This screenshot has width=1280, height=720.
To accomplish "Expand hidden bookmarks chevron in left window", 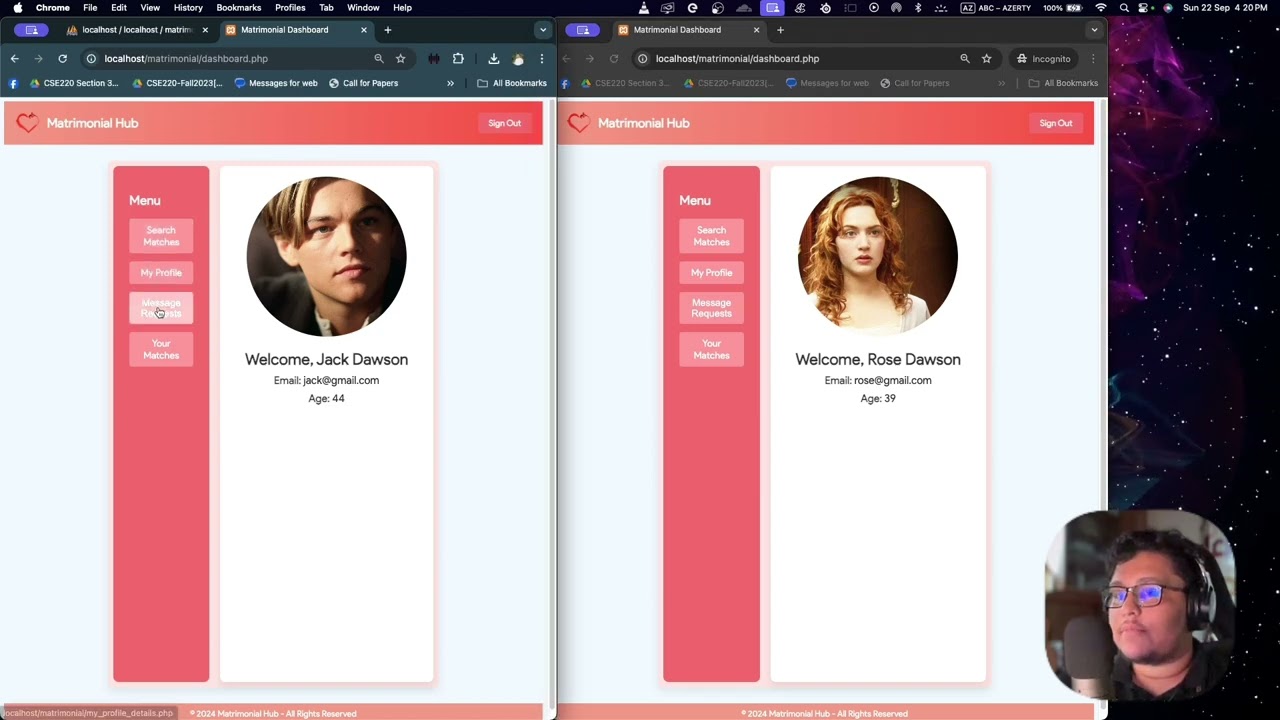I will 450,83.
